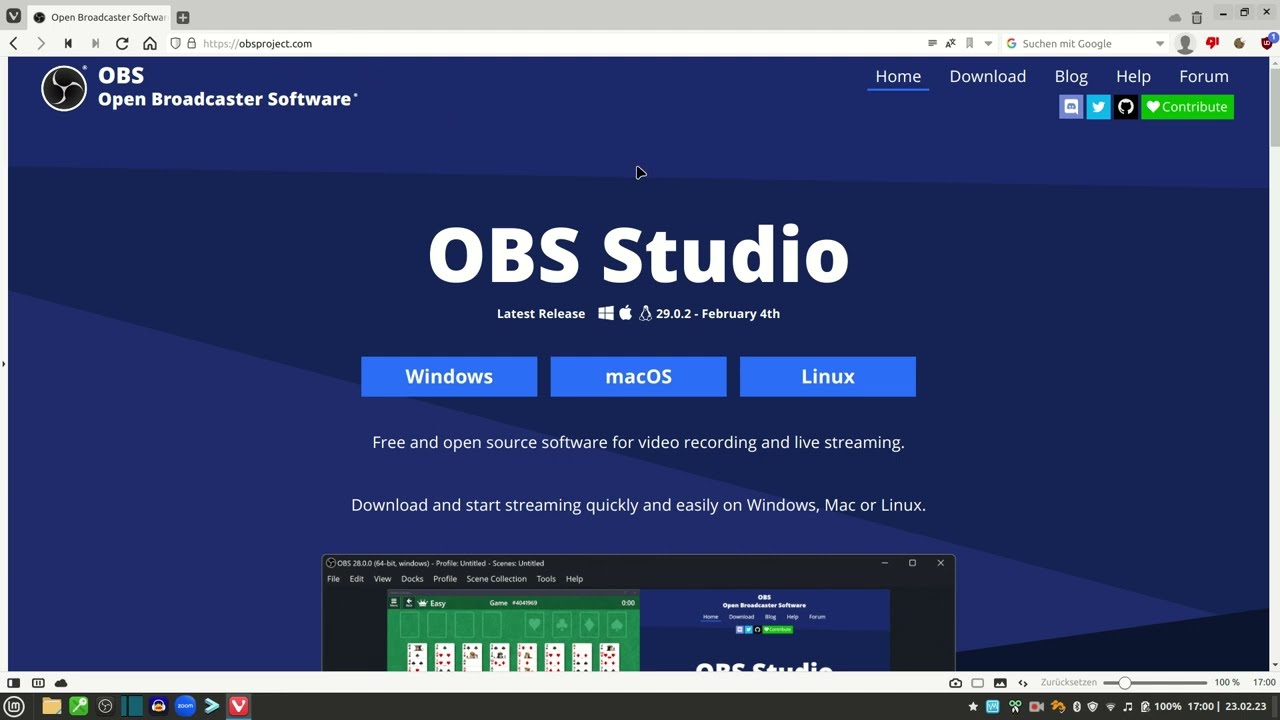Click the OBS screenshot preview image

coord(638,612)
